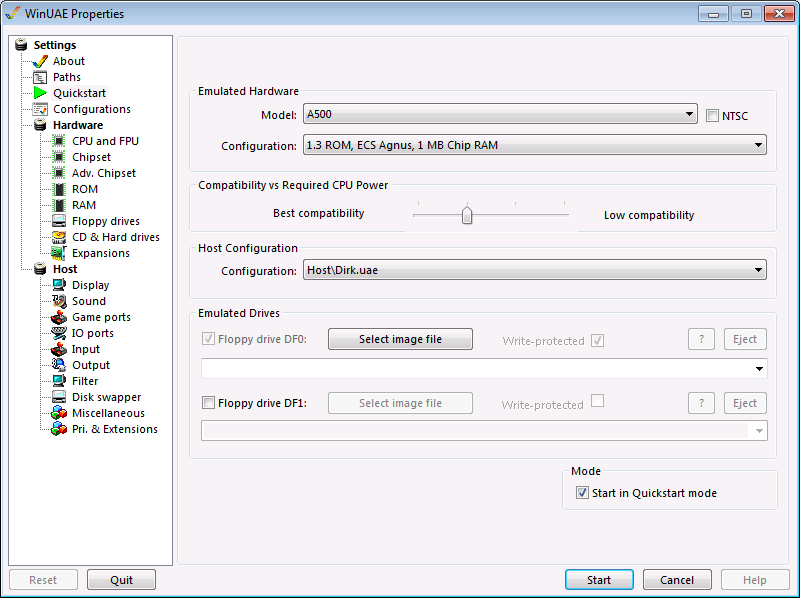The width and height of the screenshot is (800, 598).
Task: Click the Disk swapper icon
Action: pyautogui.click(x=59, y=397)
